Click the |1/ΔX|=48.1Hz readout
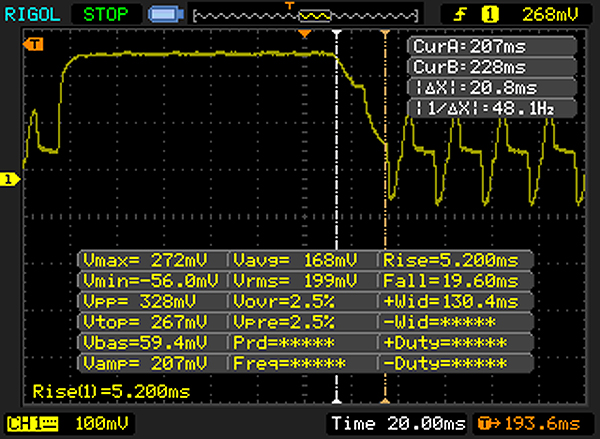Viewport: 600px width, 439px height. click(492, 109)
